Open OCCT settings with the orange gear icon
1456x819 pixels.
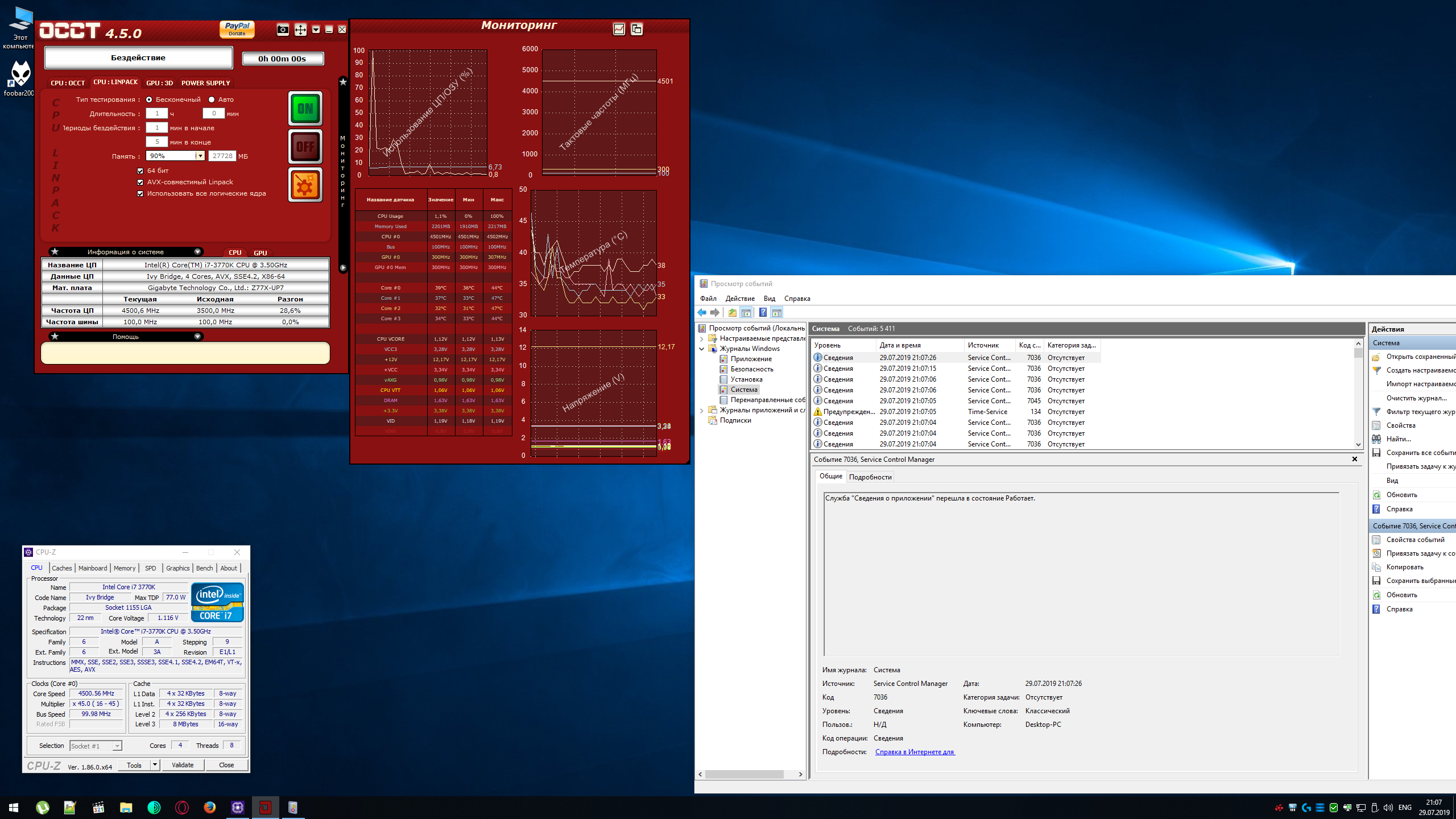coord(305,185)
